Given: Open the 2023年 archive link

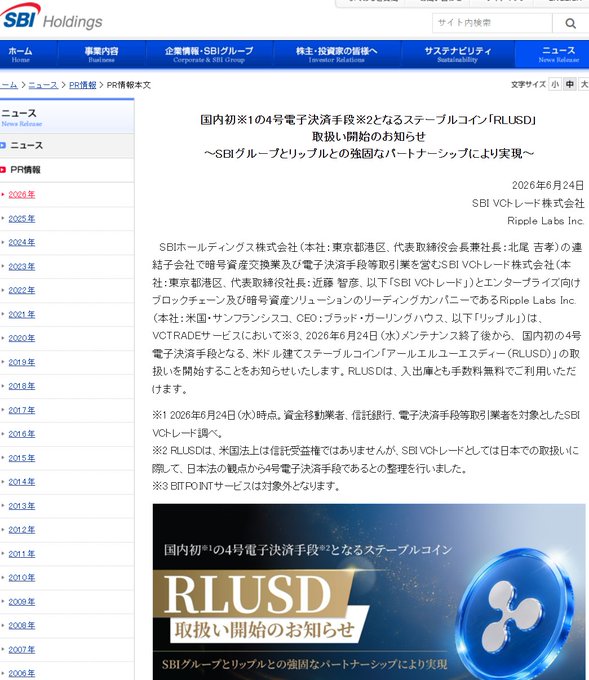Looking at the screenshot, I should (22, 267).
